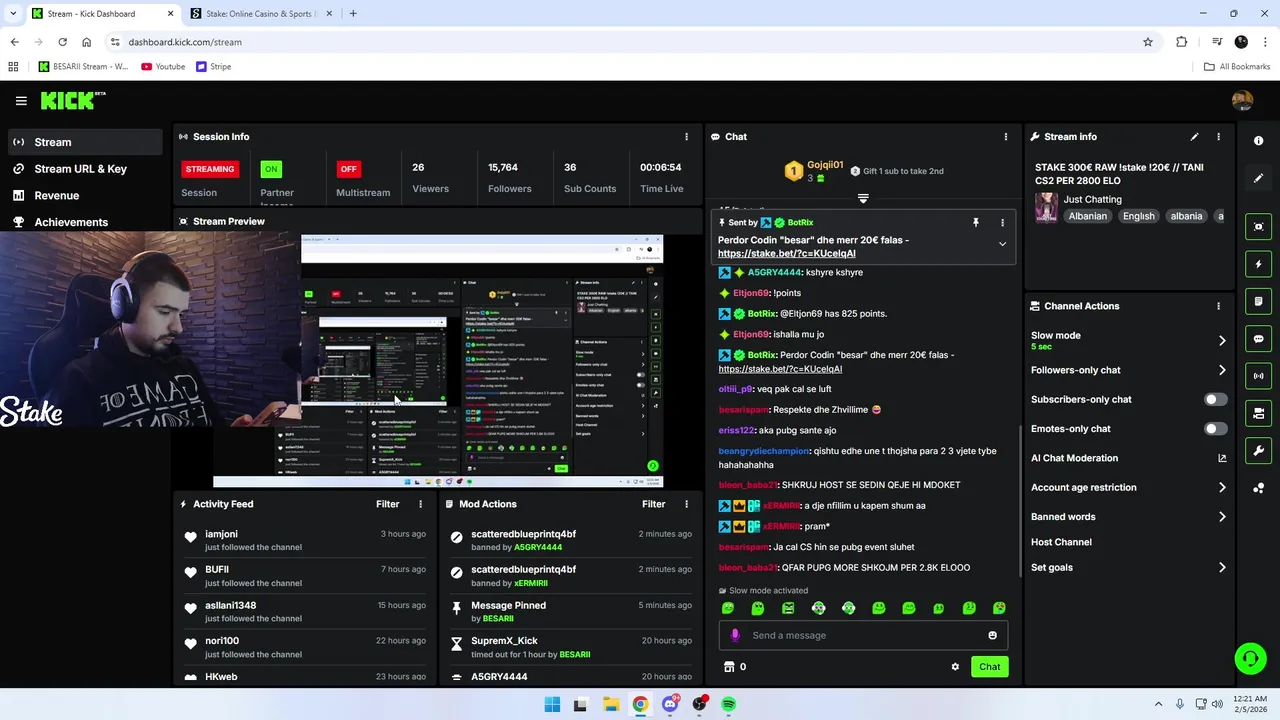
Task: Open the stake.bet link in pinned message
Action: [786, 253]
